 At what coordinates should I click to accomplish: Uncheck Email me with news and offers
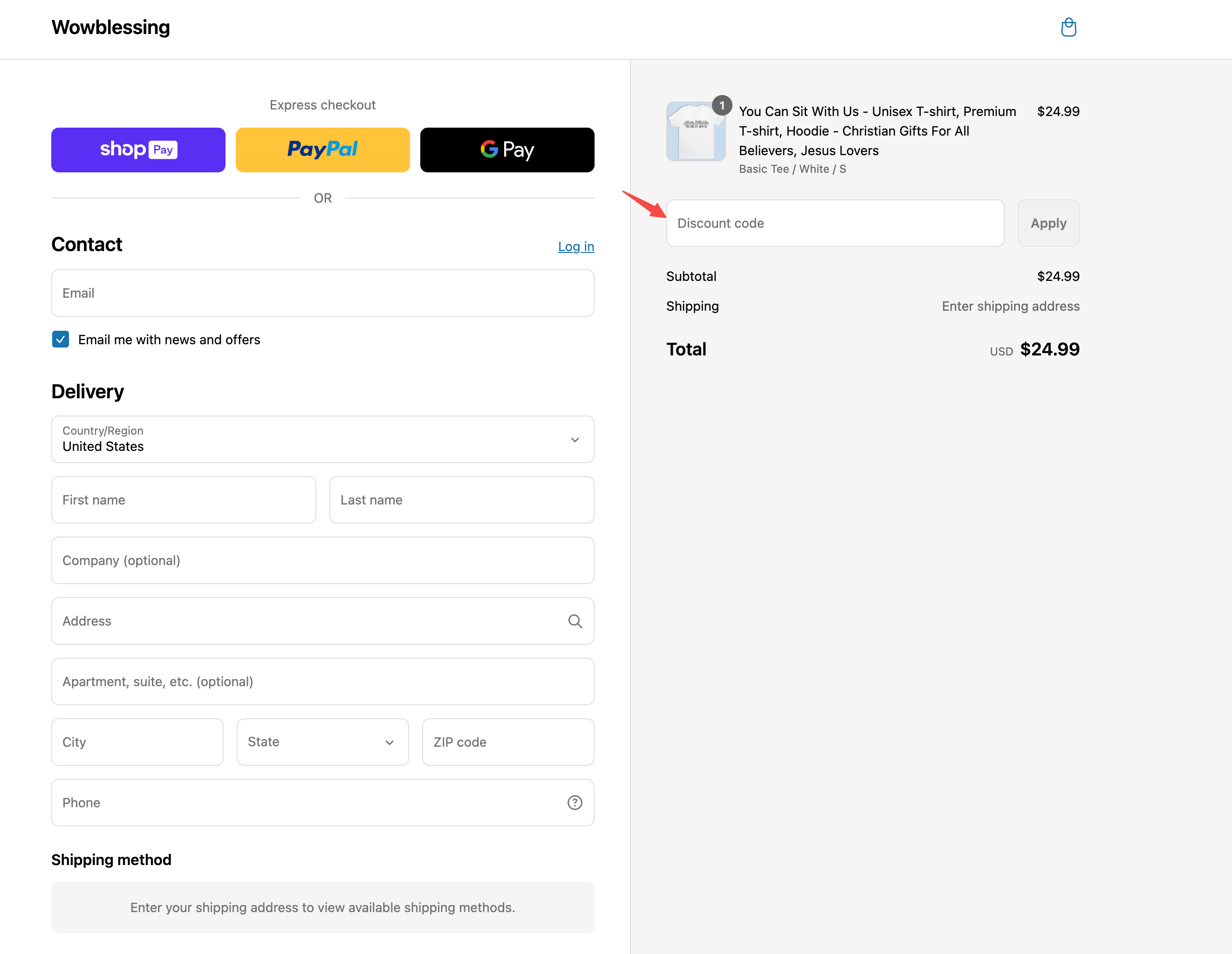[61, 340]
